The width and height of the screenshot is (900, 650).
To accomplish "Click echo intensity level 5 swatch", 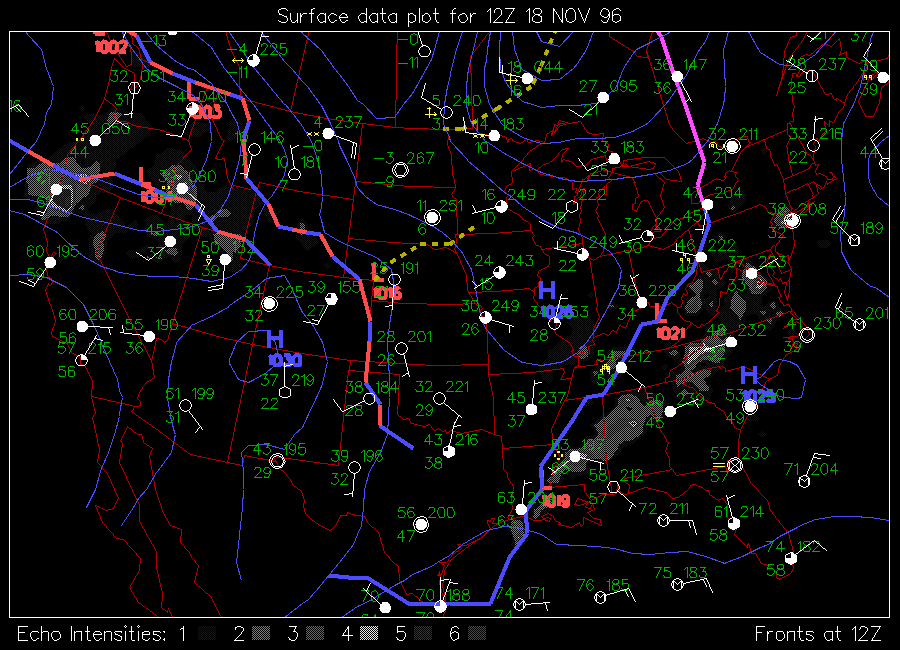I will pyautogui.click(x=422, y=634).
